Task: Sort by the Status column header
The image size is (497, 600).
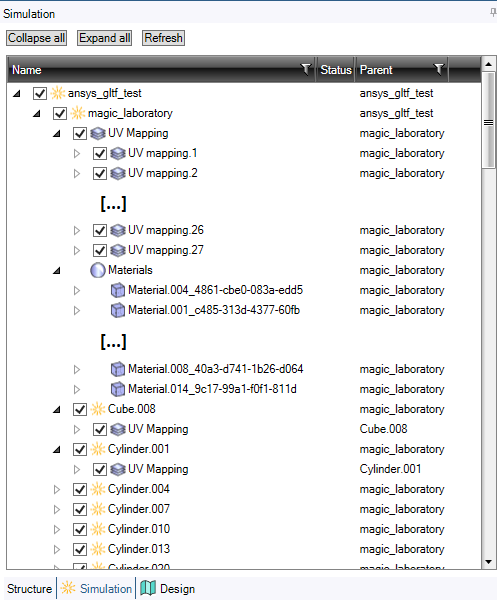Action: tap(336, 70)
